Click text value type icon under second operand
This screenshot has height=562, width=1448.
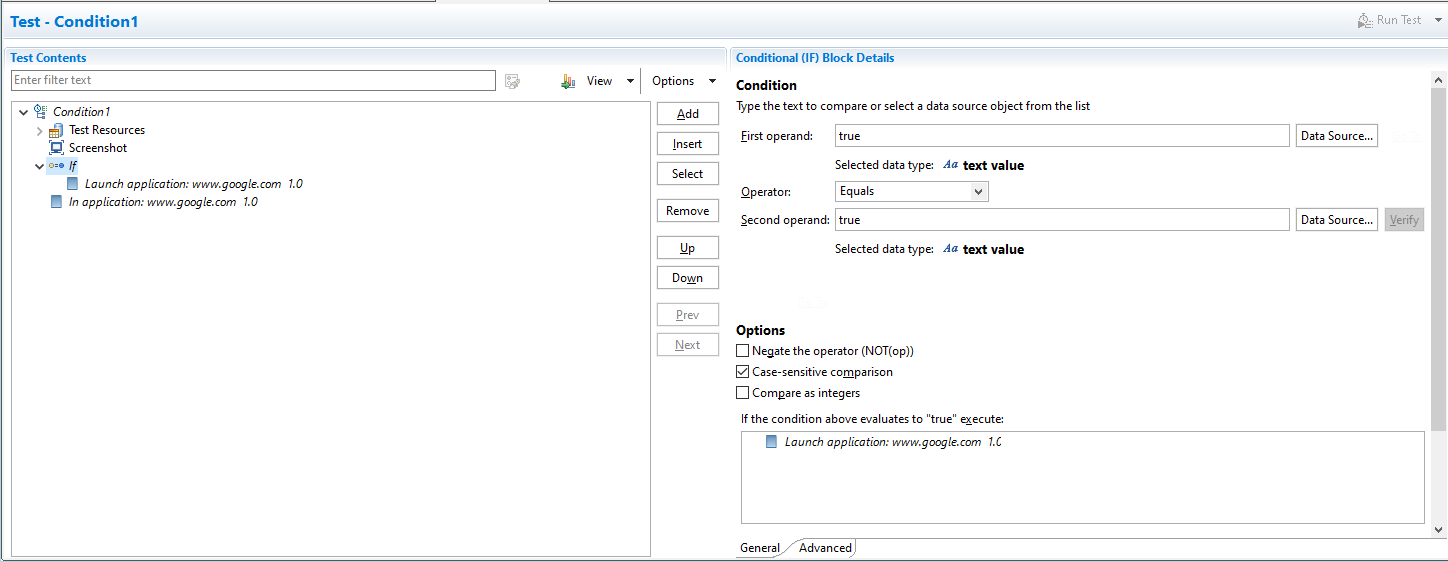tap(950, 249)
